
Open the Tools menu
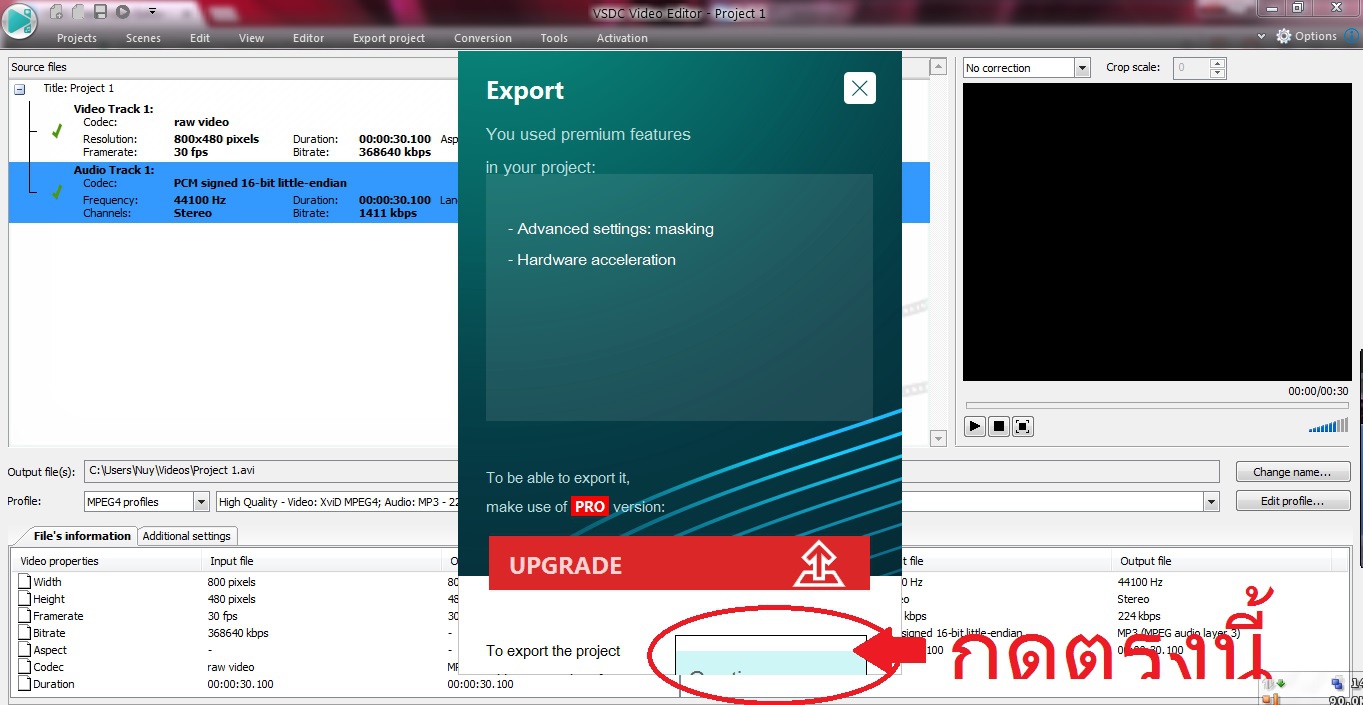click(x=554, y=38)
